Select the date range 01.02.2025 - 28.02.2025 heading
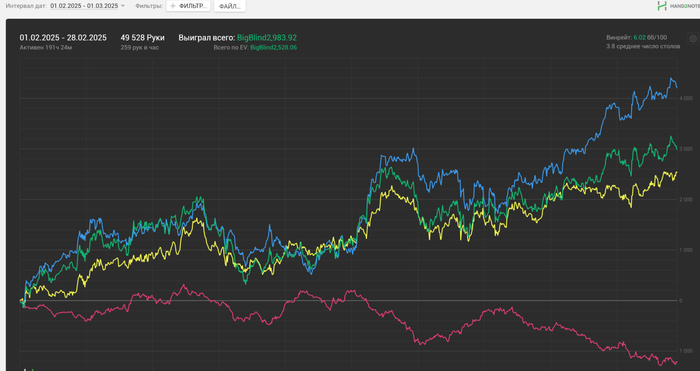Screen dimensions: 700x371 [x=63, y=38]
